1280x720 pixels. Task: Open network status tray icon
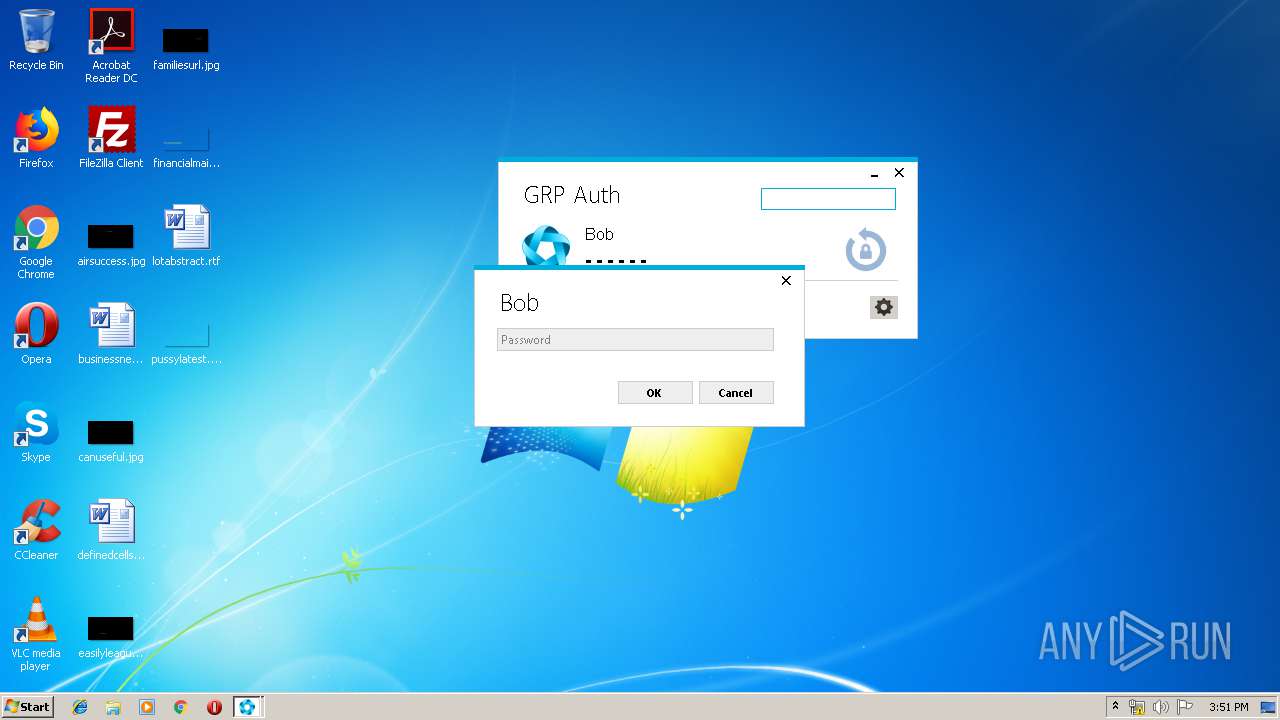click(1137, 707)
